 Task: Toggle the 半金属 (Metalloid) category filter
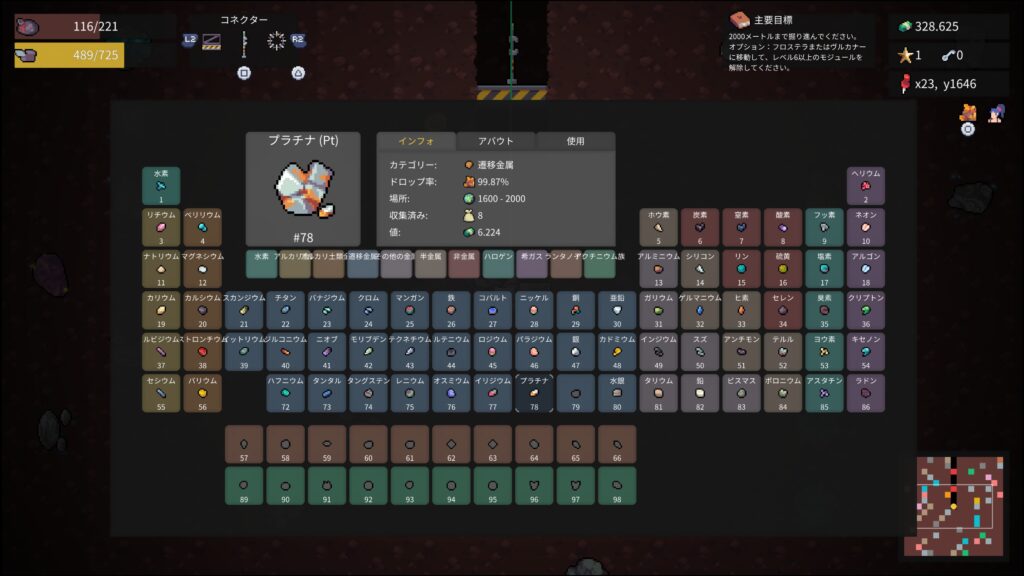click(x=430, y=264)
